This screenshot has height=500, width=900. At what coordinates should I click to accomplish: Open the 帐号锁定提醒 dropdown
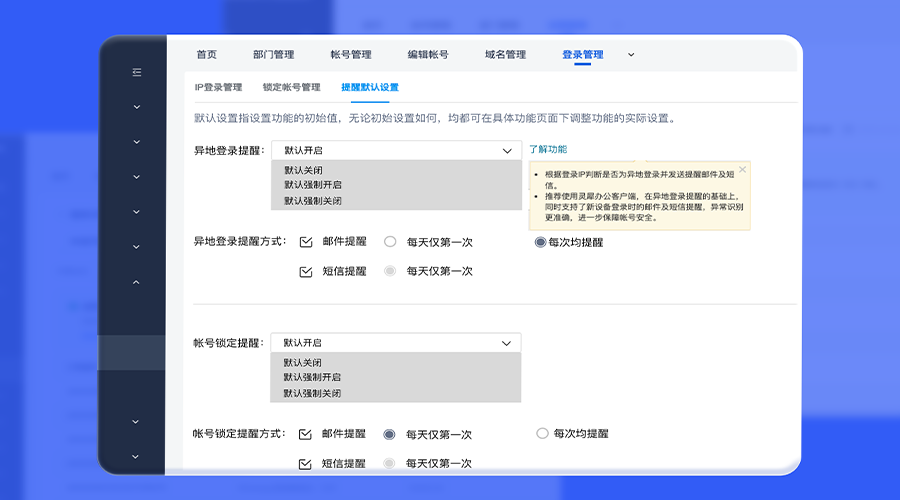pyautogui.click(x=396, y=343)
